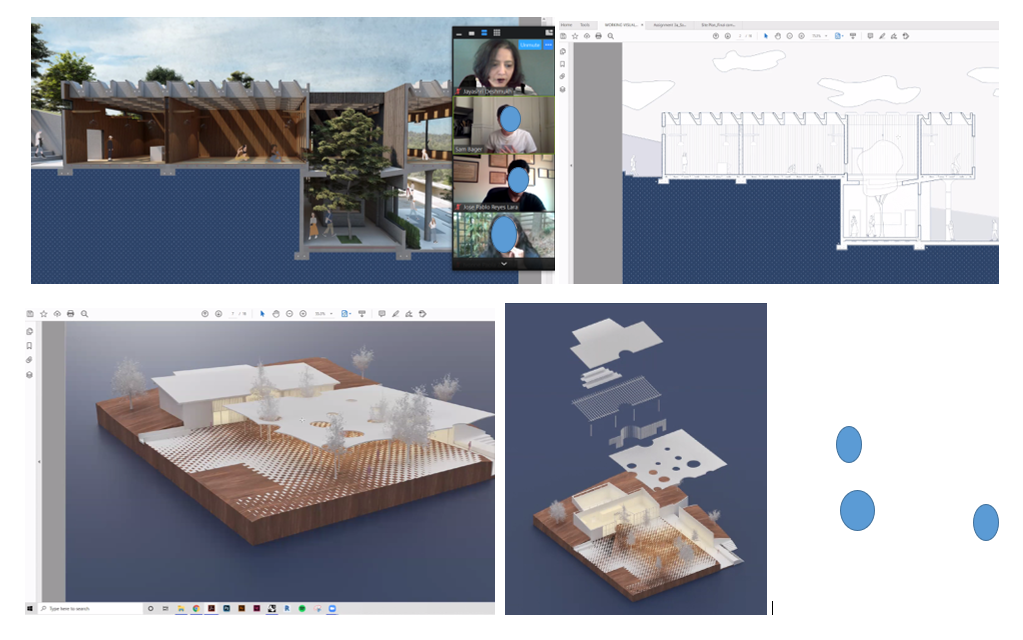Open page thumbnails panel in 3D-model Acrobat
The image size is (1023, 640).
pyautogui.click(x=29, y=331)
